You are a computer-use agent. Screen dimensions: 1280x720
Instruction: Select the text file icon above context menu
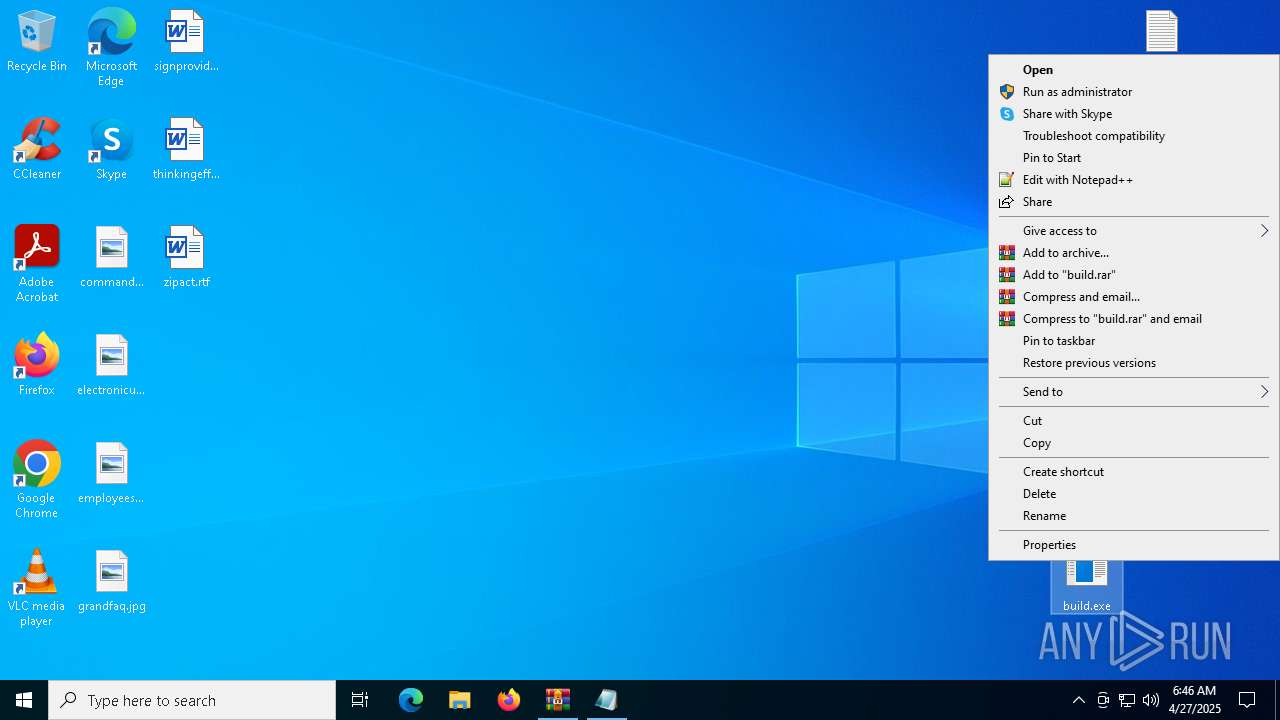(x=1162, y=31)
